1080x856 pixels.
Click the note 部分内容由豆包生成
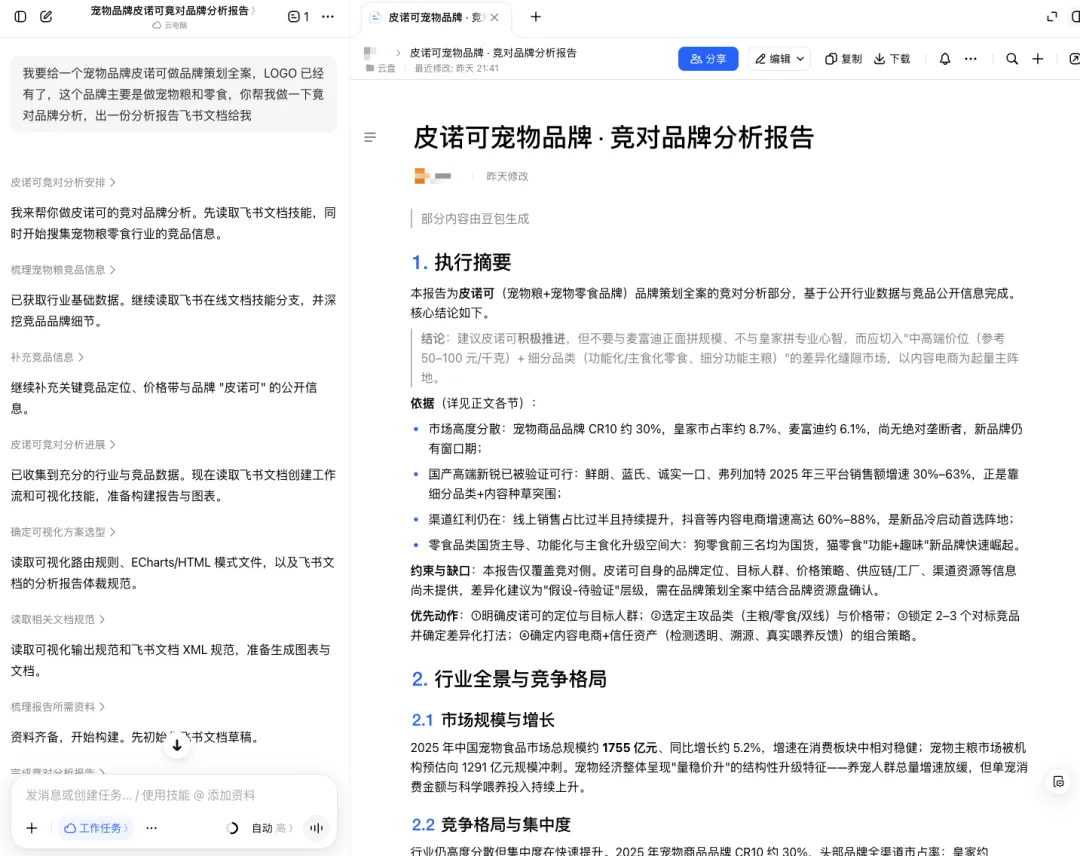(475, 219)
